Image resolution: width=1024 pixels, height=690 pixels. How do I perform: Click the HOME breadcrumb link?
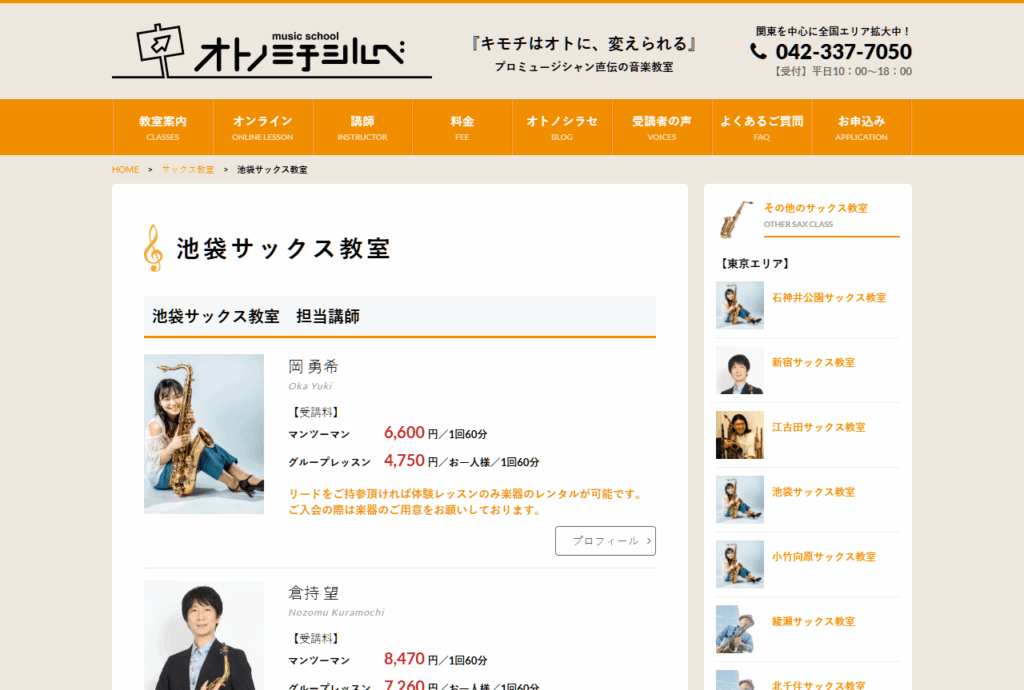click(124, 169)
